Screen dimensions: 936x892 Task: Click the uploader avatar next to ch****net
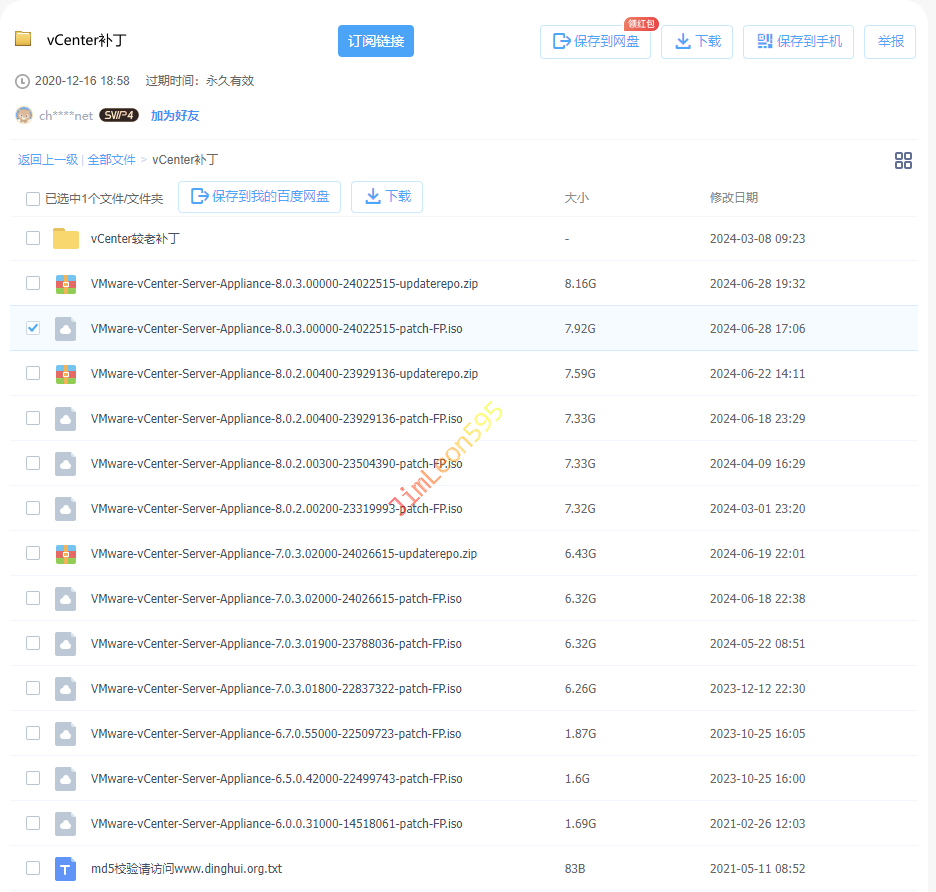[x=24, y=115]
